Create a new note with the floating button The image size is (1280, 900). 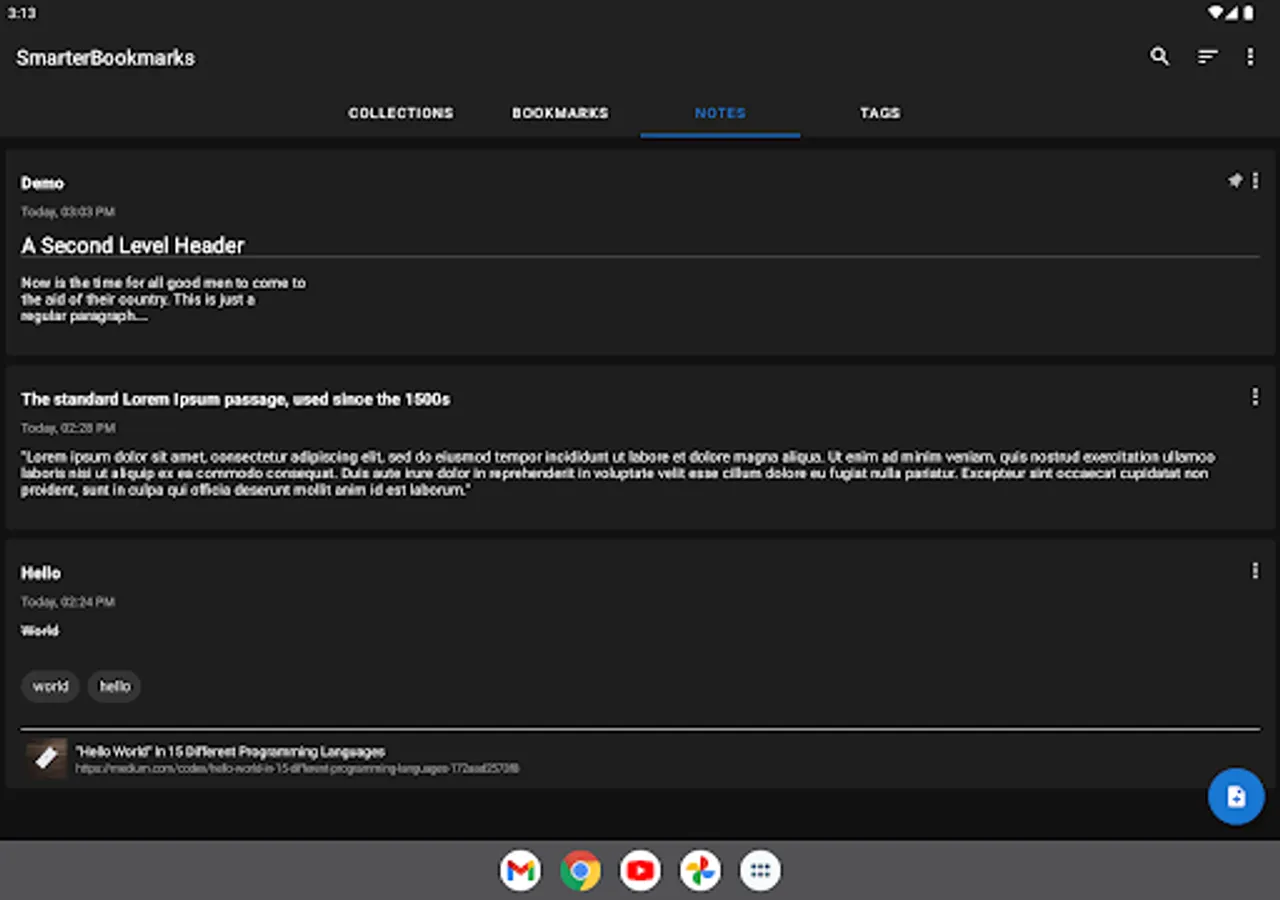click(1236, 796)
